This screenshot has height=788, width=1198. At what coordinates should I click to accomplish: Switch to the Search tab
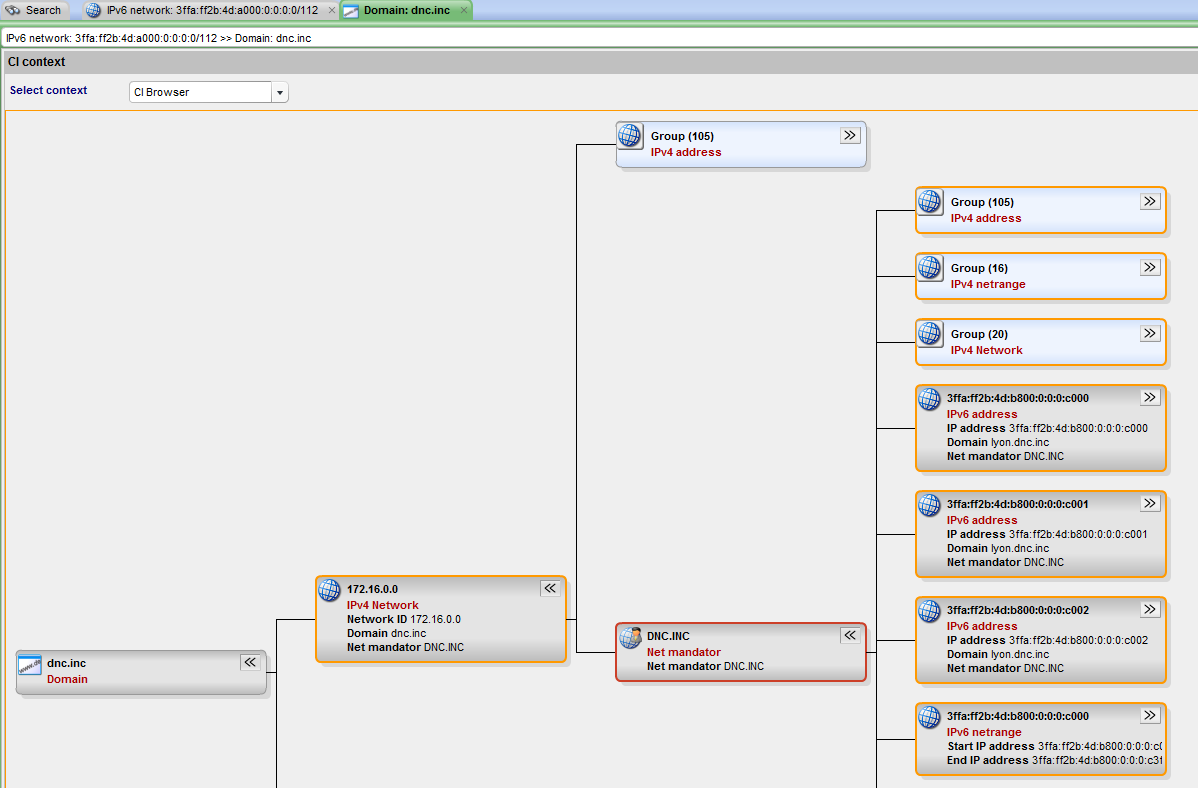(x=35, y=10)
